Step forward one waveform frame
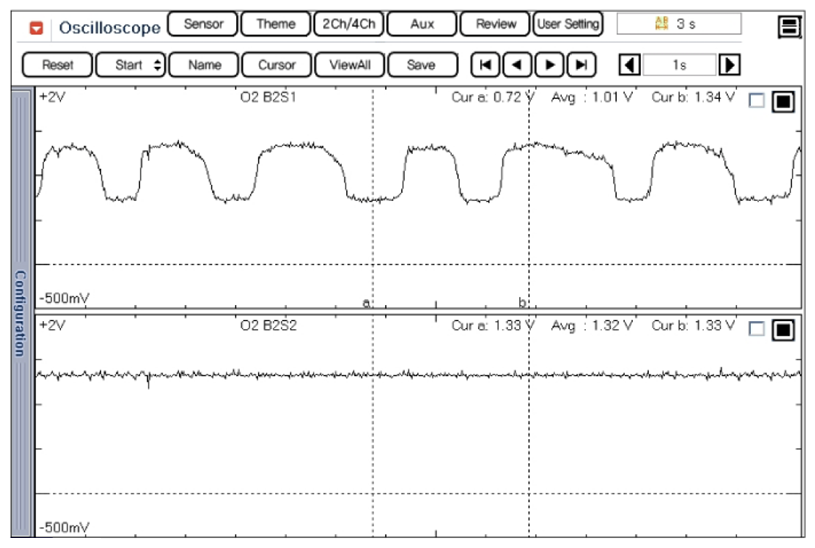The height and width of the screenshot is (548, 815). (x=549, y=65)
